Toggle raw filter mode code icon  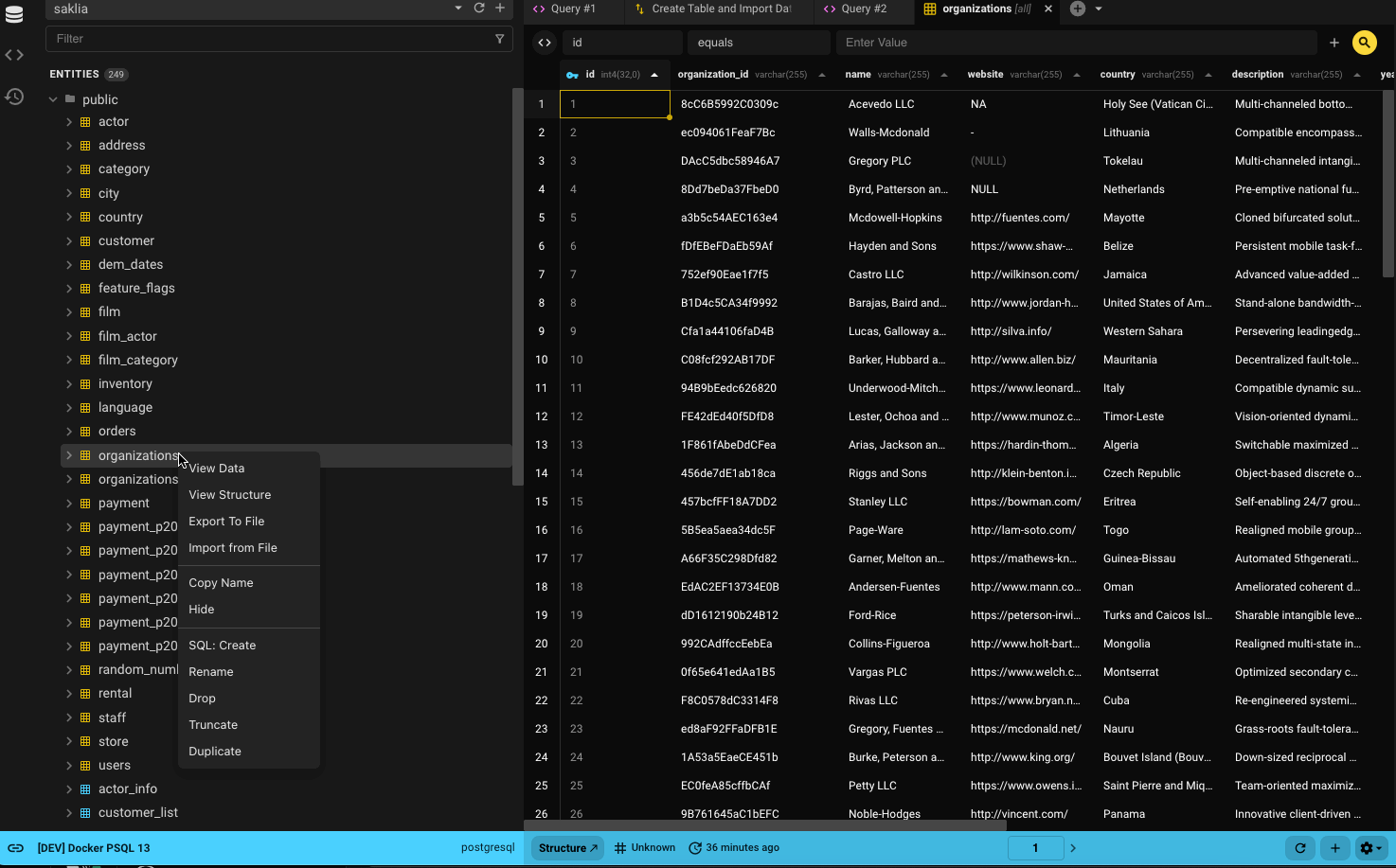(x=544, y=43)
